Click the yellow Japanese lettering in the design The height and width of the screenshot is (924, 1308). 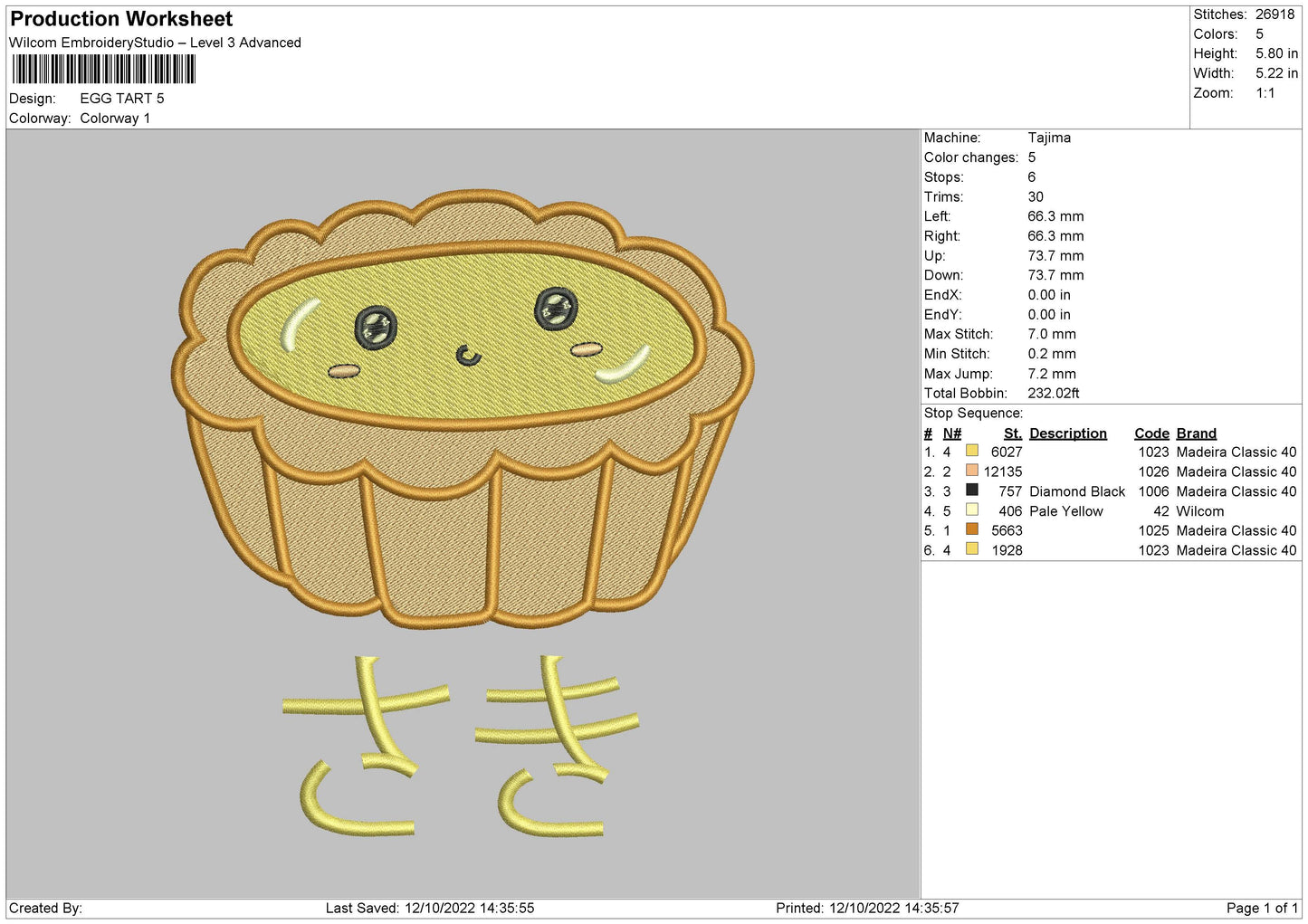(x=461, y=747)
